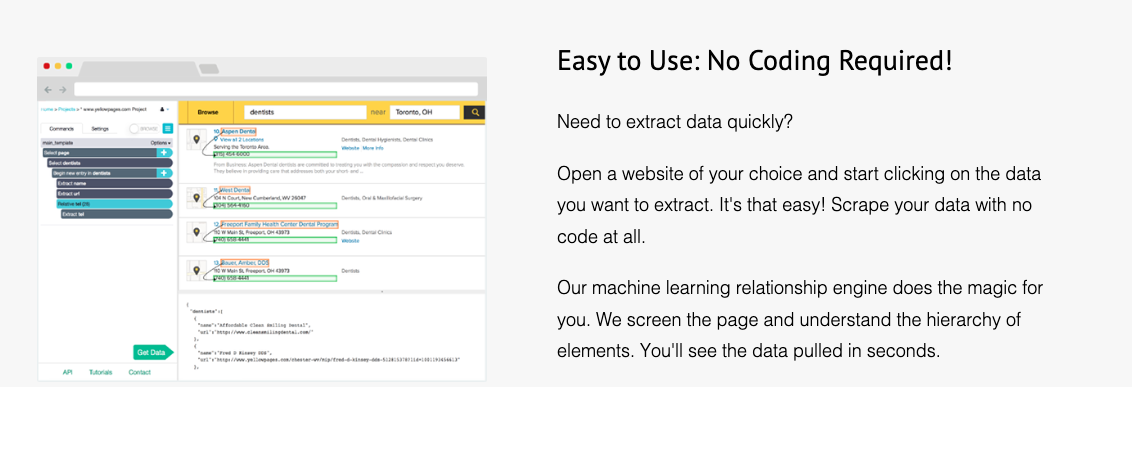The width and height of the screenshot is (1132, 464).
Task: Click the browser back arrow
Action: click(x=48, y=90)
